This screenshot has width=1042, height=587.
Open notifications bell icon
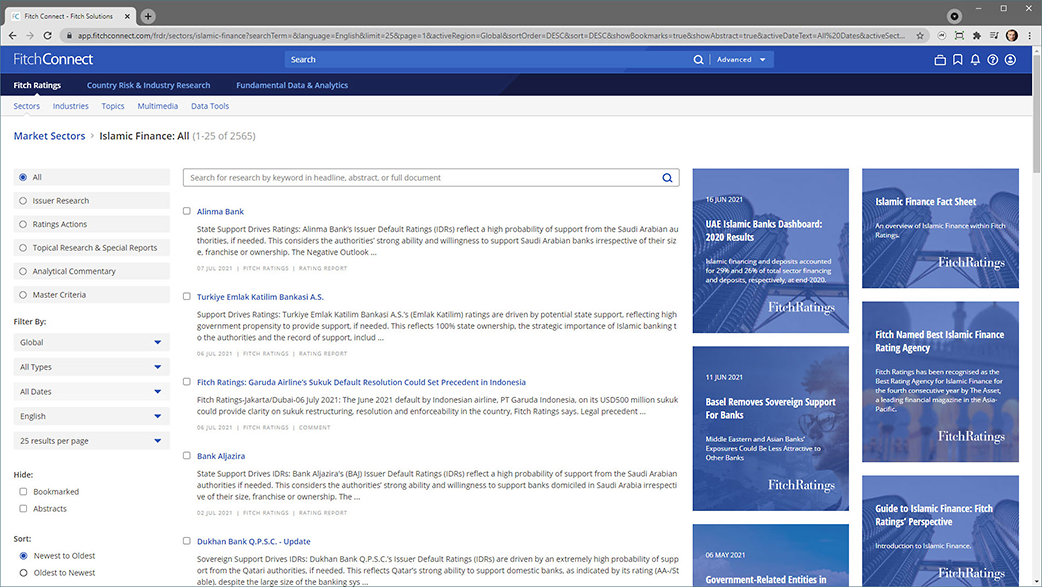coord(975,60)
